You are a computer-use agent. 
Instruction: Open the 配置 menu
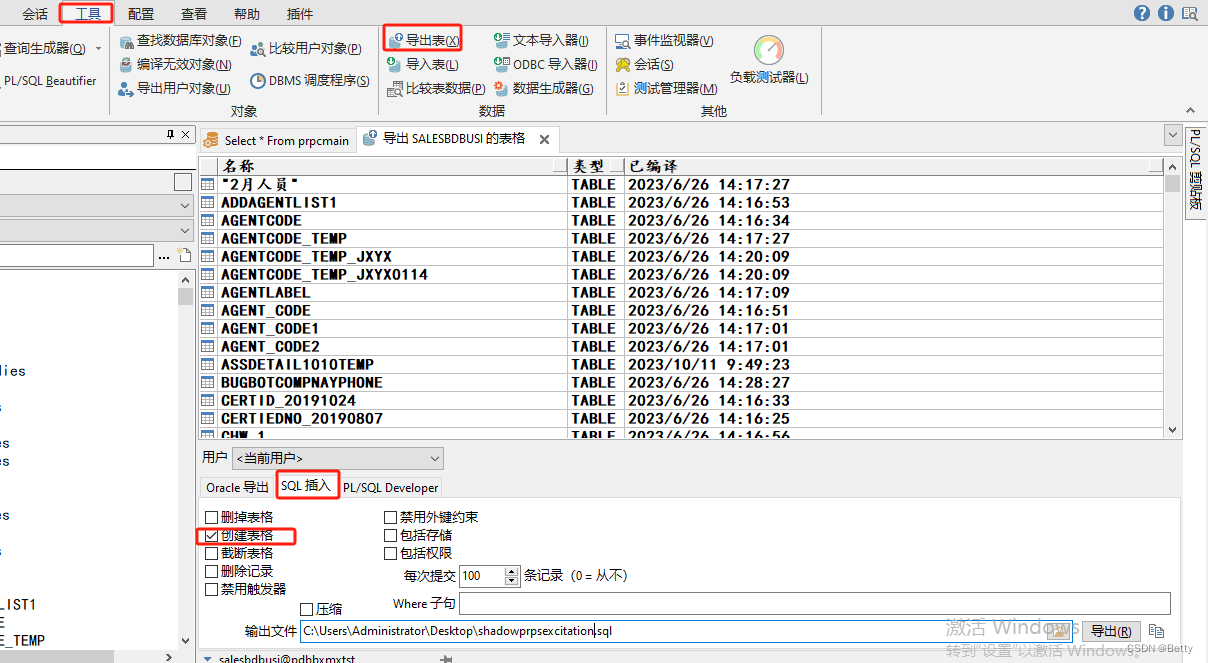click(x=140, y=13)
